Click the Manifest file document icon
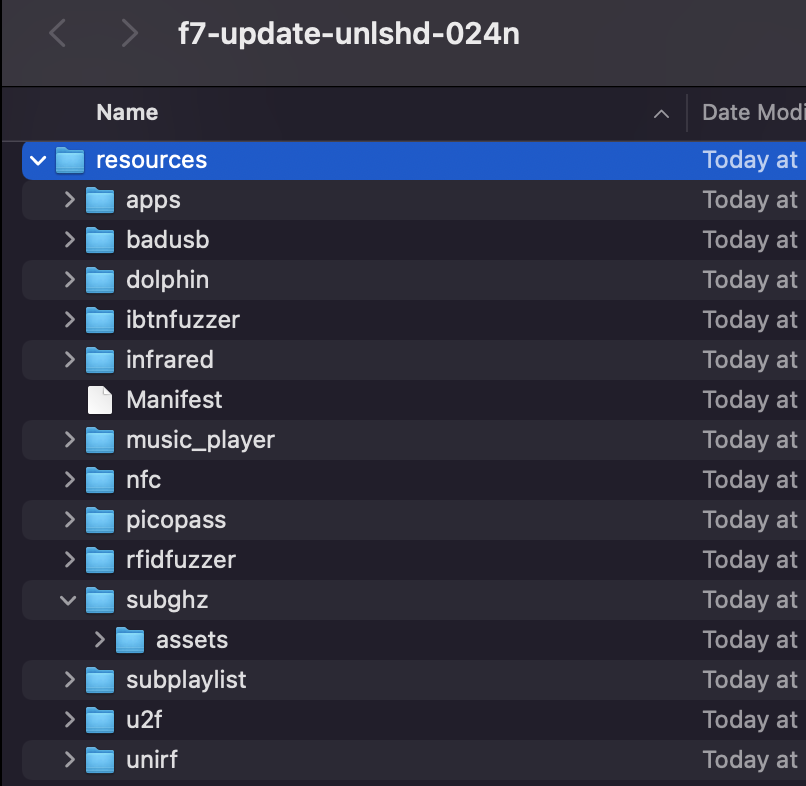The width and height of the screenshot is (806, 786). pyautogui.click(x=99, y=400)
